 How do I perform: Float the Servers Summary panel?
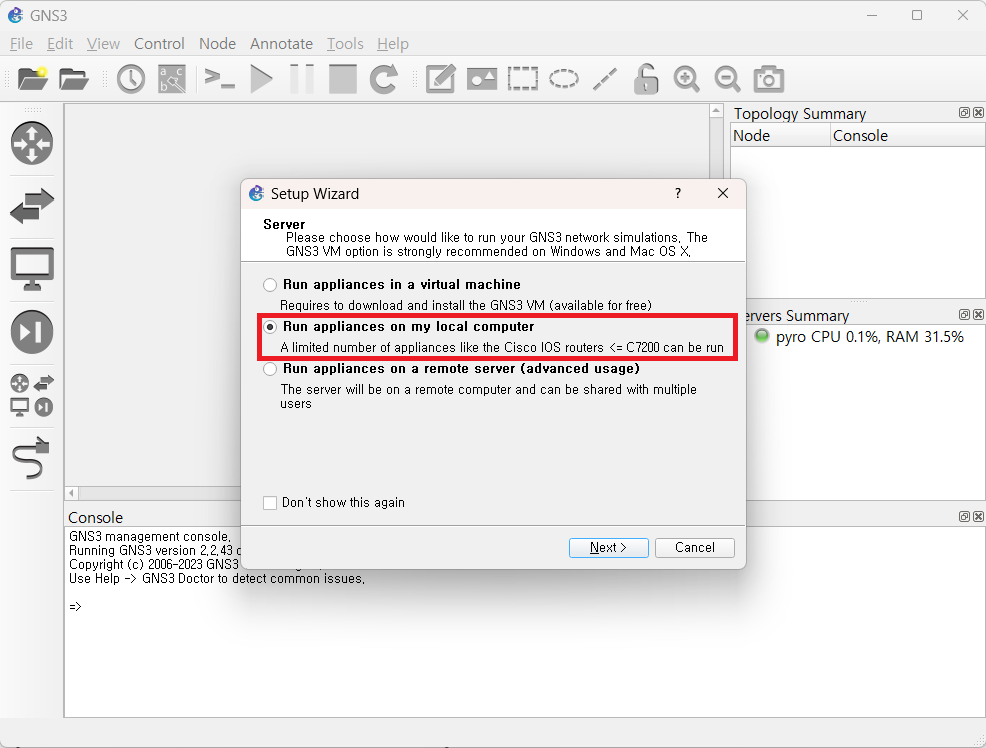964,314
